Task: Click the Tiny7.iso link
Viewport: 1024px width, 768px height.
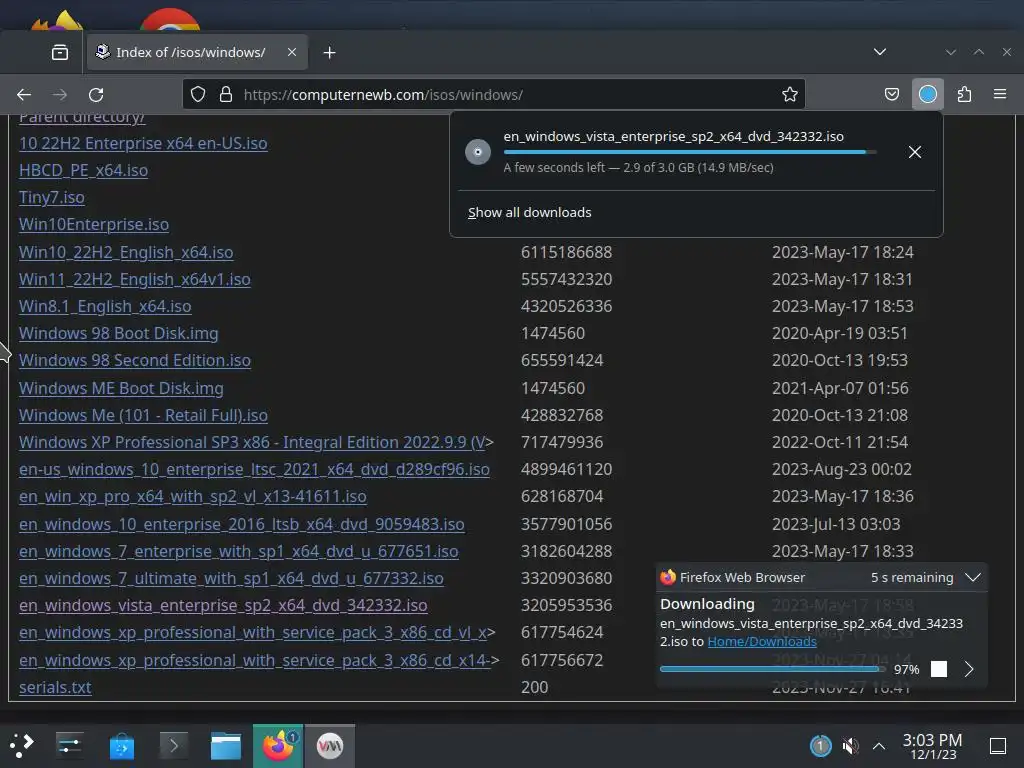Action: [52, 197]
